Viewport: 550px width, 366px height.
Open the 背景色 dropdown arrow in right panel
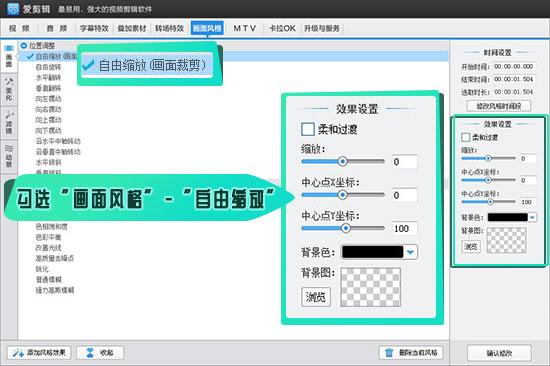(532, 217)
